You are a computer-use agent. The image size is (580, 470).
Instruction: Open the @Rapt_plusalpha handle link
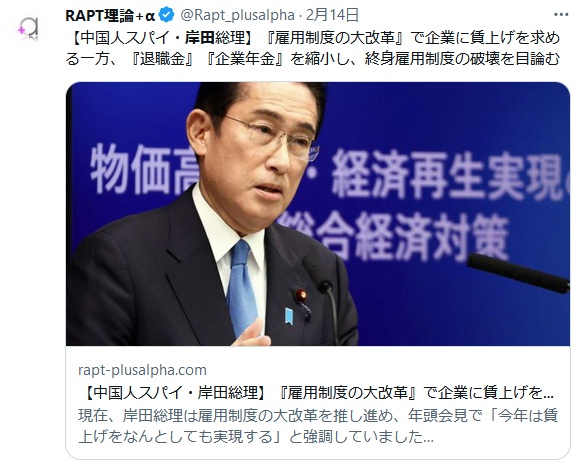[237, 16]
